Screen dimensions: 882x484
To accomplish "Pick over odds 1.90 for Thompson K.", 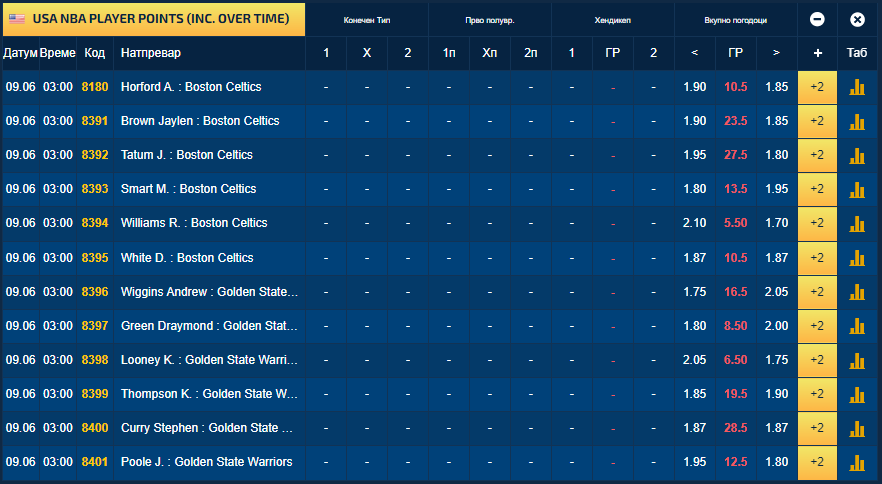I will point(776,394).
